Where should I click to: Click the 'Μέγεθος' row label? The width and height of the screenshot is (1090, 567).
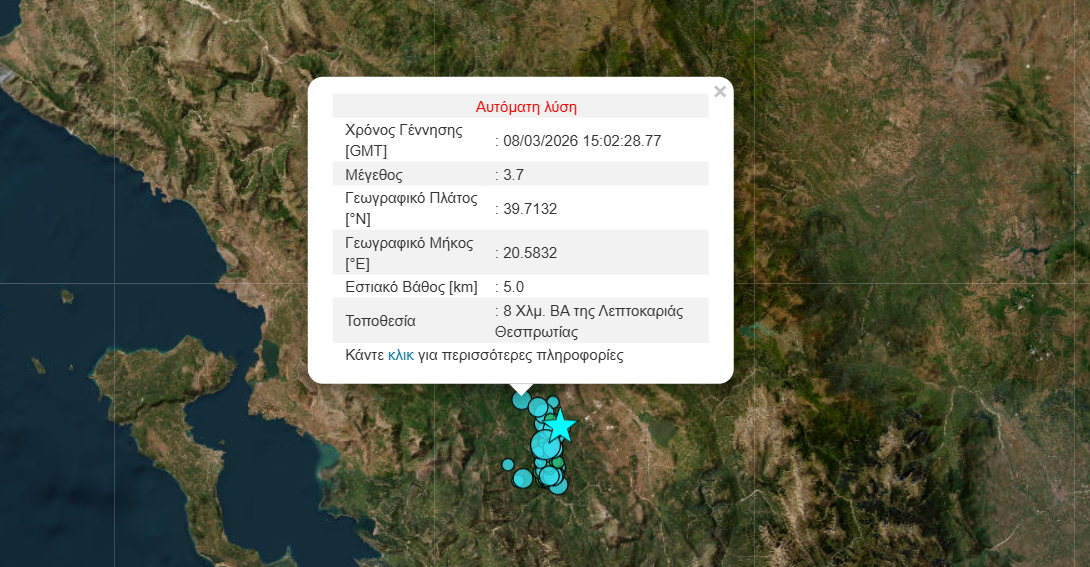[x=374, y=175]
